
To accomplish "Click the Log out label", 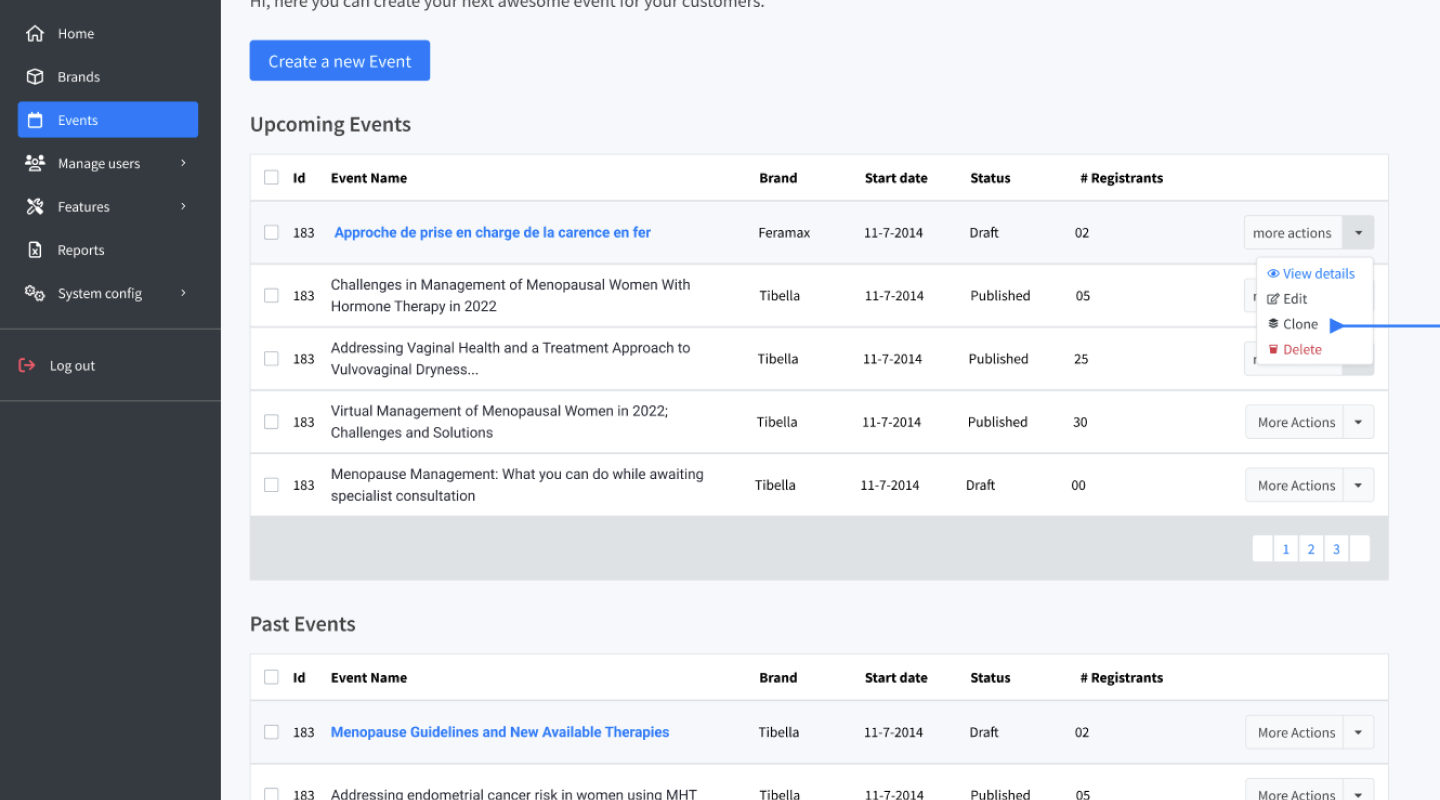I will [x=72, y=366].
